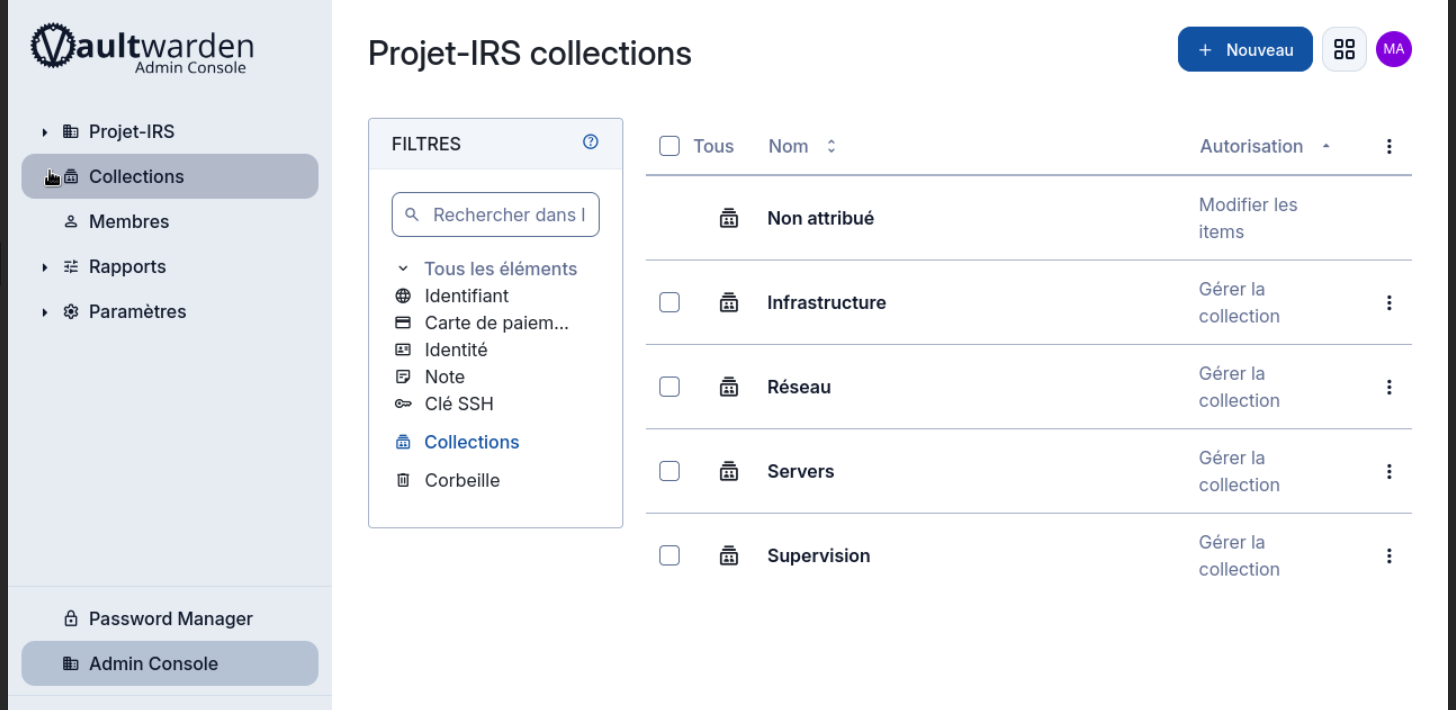The height and width of the screenshot is (710, 1456).
Task: Click the Paramètres gear icon
Action: [x=70, y=312]
